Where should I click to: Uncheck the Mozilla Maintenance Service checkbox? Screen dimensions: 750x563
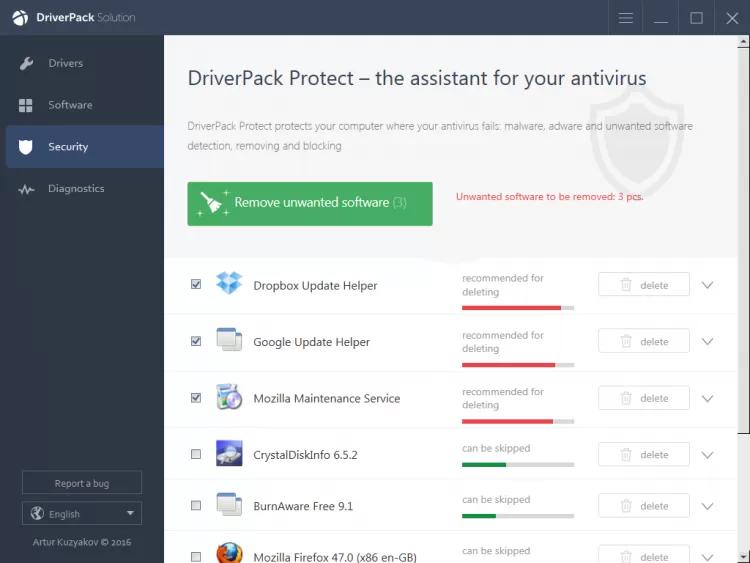196,398
